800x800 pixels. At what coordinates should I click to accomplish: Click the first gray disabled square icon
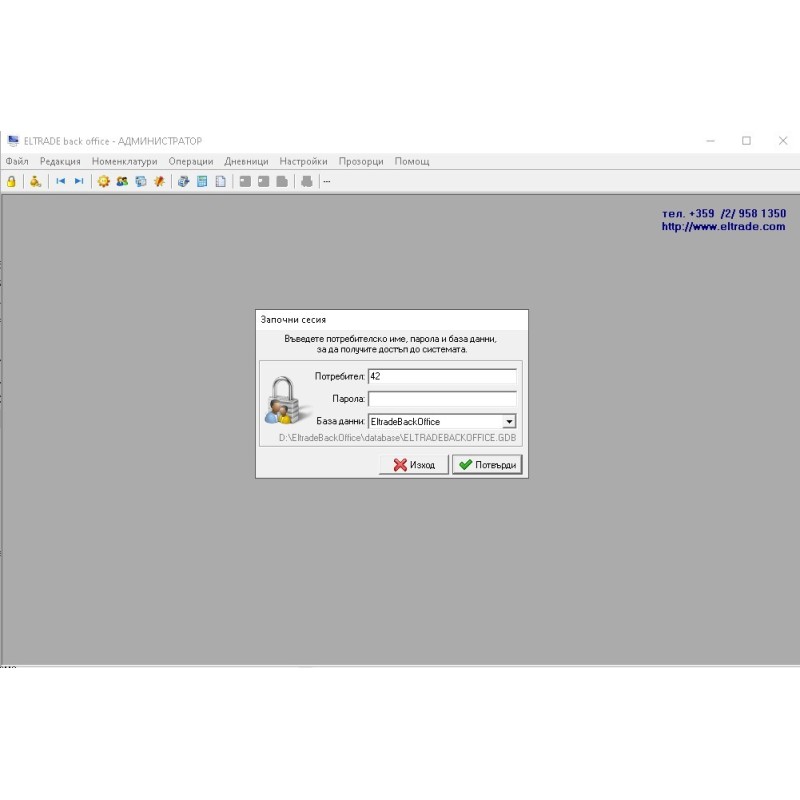point(245,181)
